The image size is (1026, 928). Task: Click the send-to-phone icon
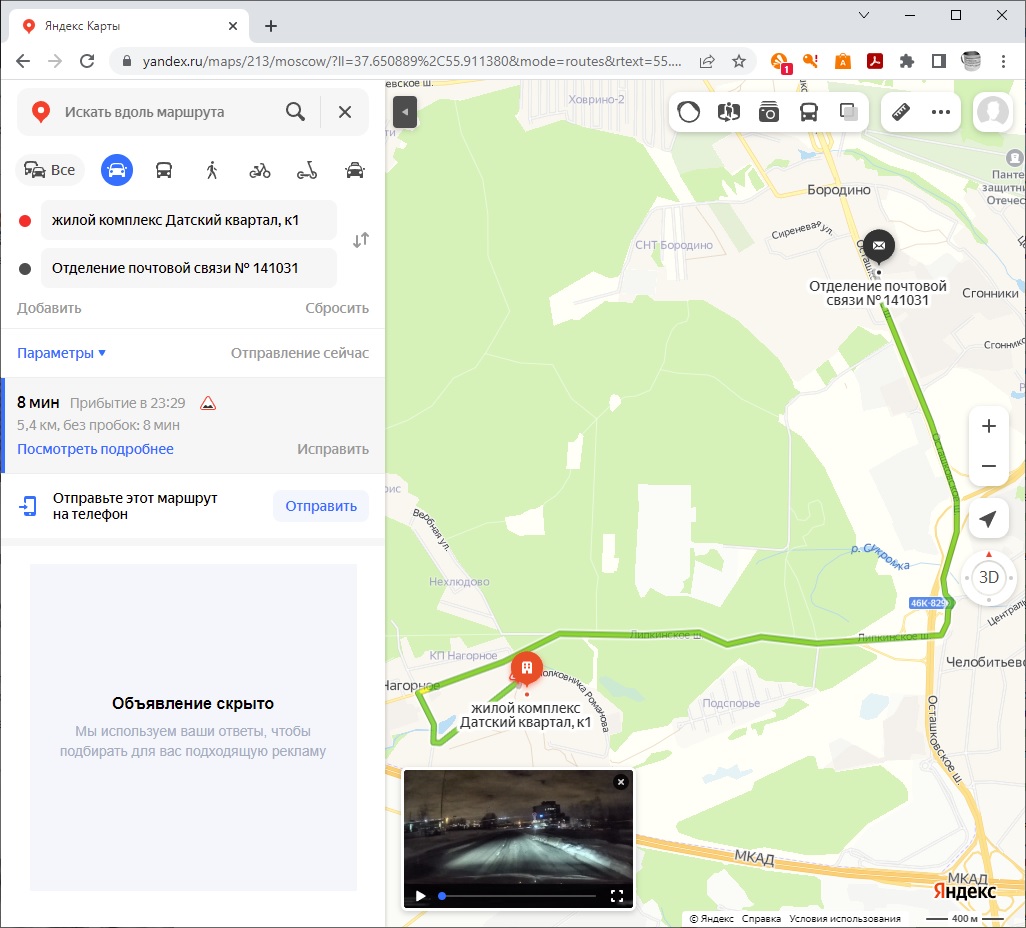click(x=28, y=506)
